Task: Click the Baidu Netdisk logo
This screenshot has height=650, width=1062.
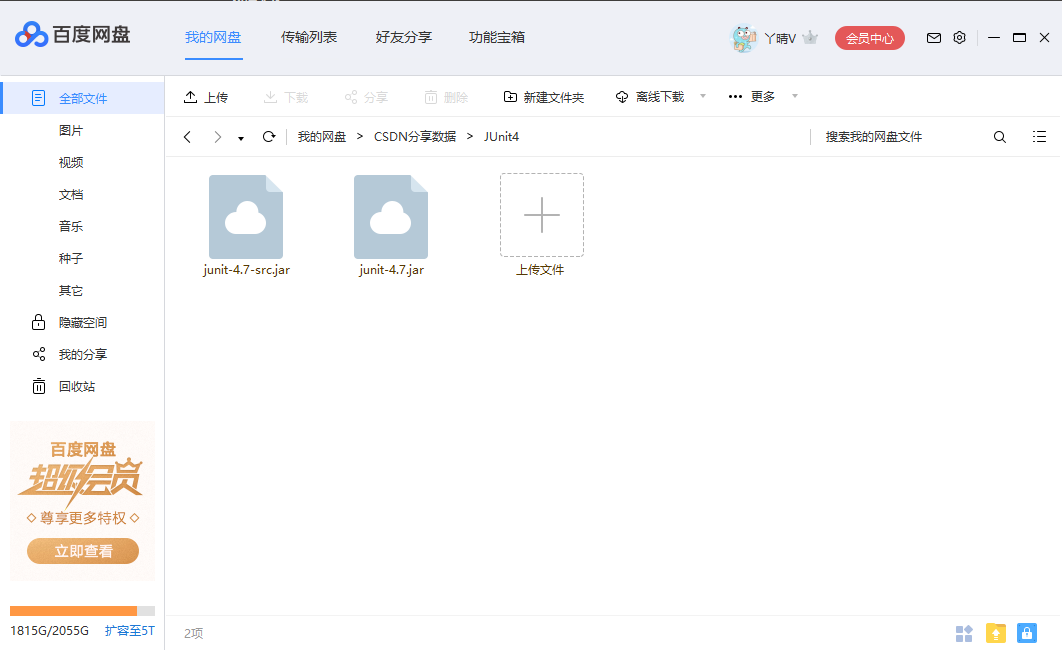Action: point(72,35)
